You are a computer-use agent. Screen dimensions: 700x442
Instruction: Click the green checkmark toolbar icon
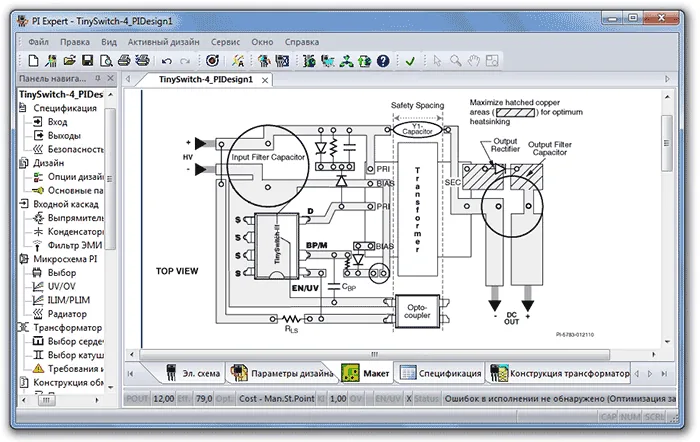[x=410, y=61]
